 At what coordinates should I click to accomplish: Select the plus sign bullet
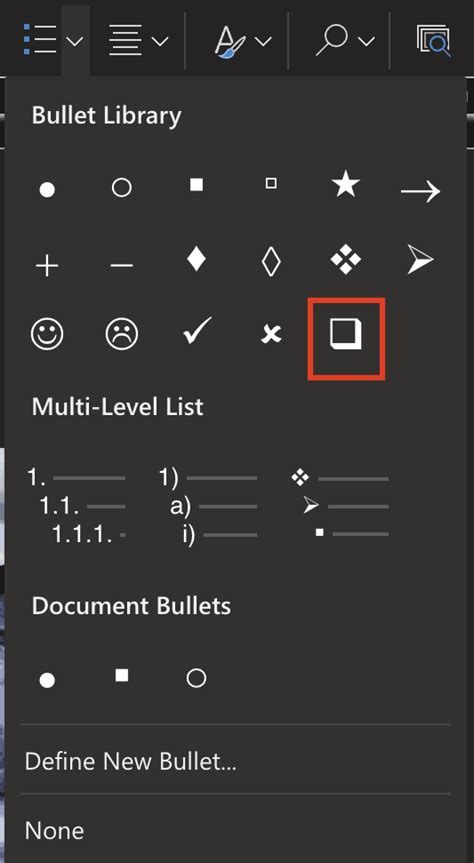[47, 267]
